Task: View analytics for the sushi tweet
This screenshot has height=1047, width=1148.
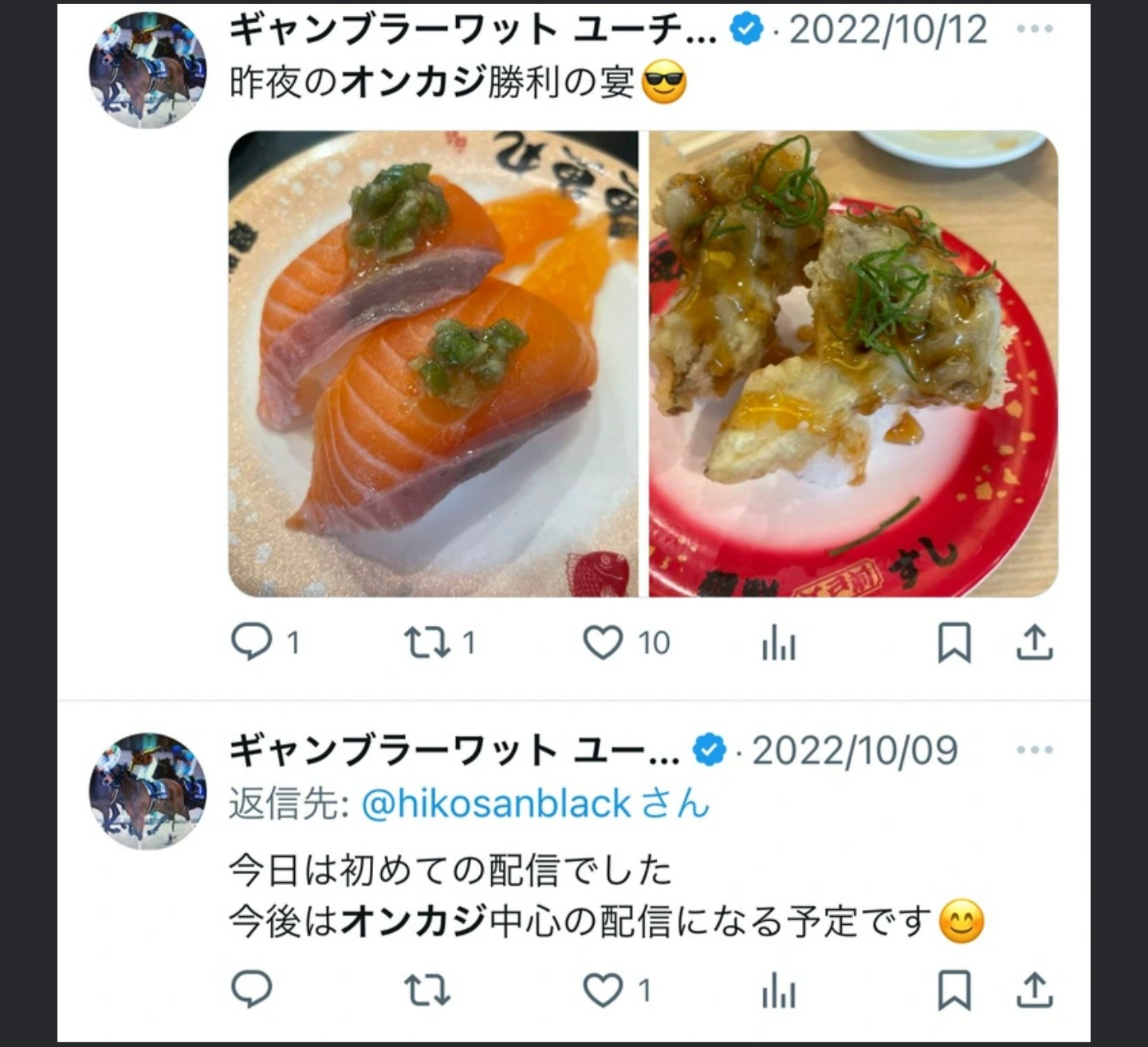Action: [778, 642]
